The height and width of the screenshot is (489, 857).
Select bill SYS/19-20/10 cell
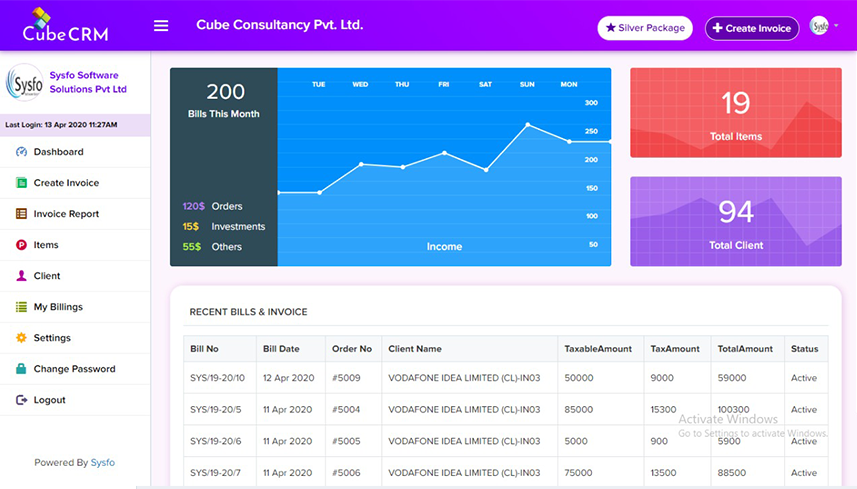pyautogui.click(x=218, y=378)
